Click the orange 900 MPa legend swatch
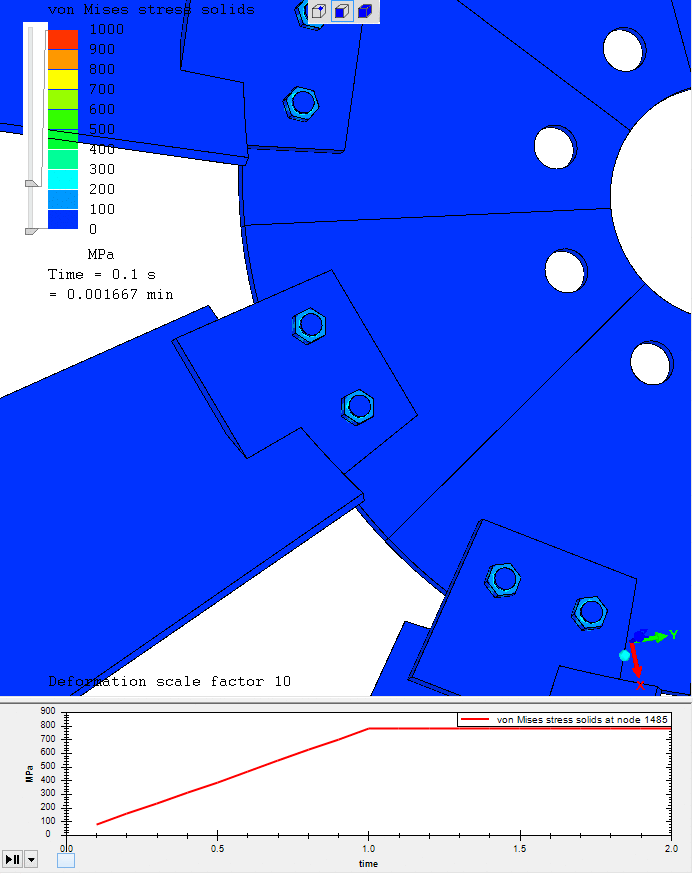This screenshot has width=693, height=875. (62, 60)
